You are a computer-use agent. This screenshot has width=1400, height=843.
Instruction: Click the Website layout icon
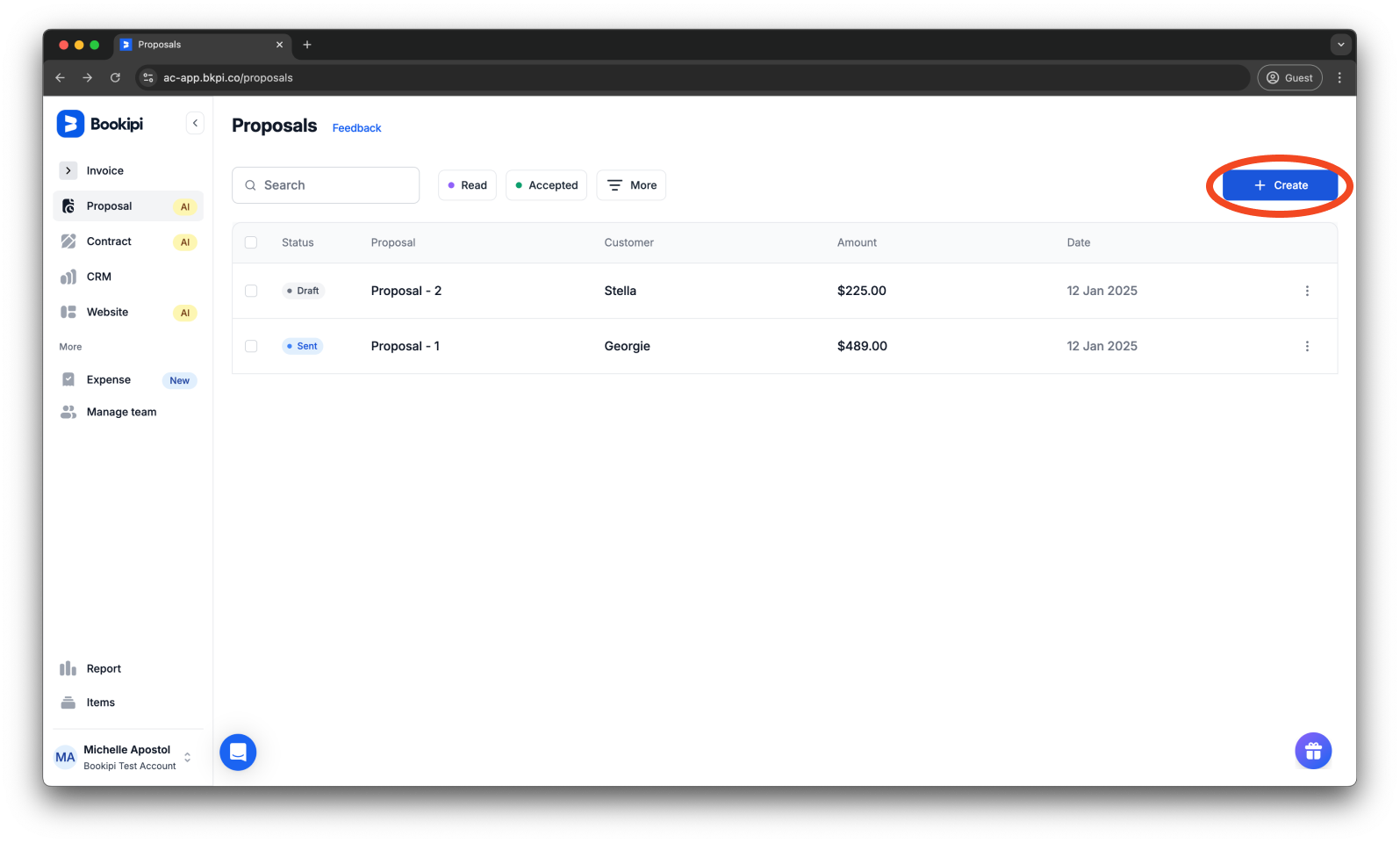pos(68,312)
